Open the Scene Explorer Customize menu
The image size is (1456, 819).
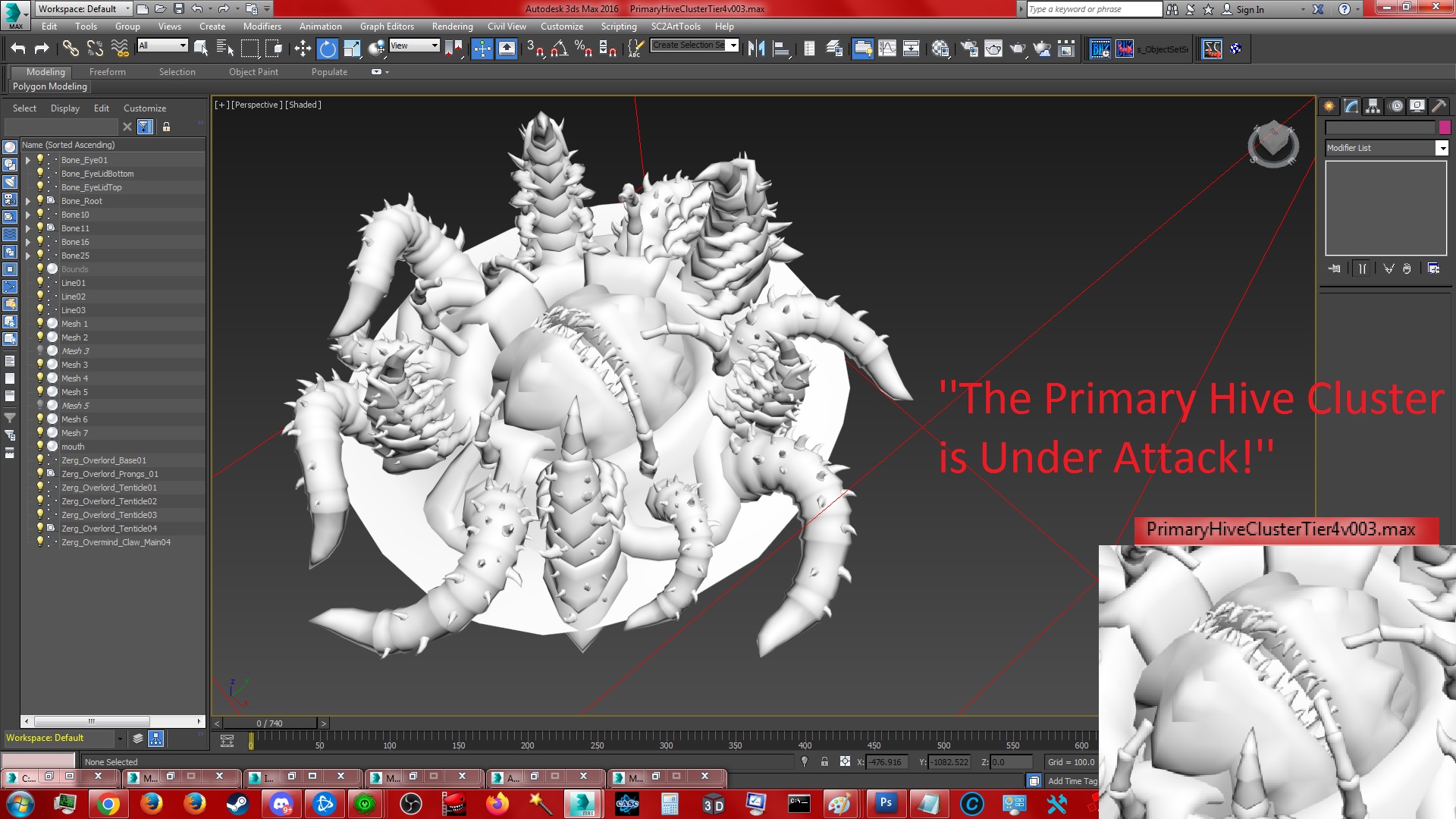coord(144,108)
